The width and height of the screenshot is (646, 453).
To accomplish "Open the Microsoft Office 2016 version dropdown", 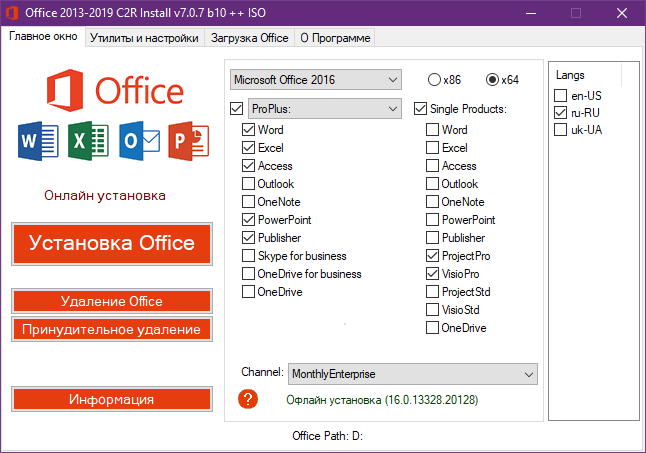I will (x=314, y=79).
